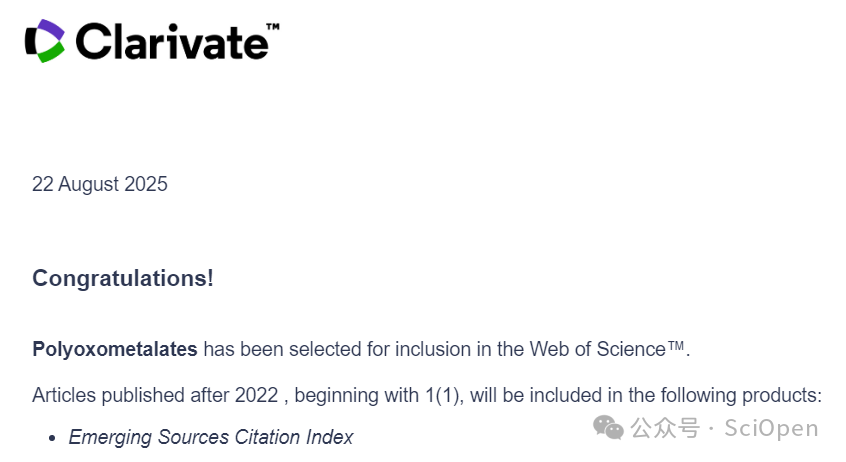Viewport: 846px width, 462px height.
Task: Click the WeChat speech bubble icon
Action: (609, 427)
